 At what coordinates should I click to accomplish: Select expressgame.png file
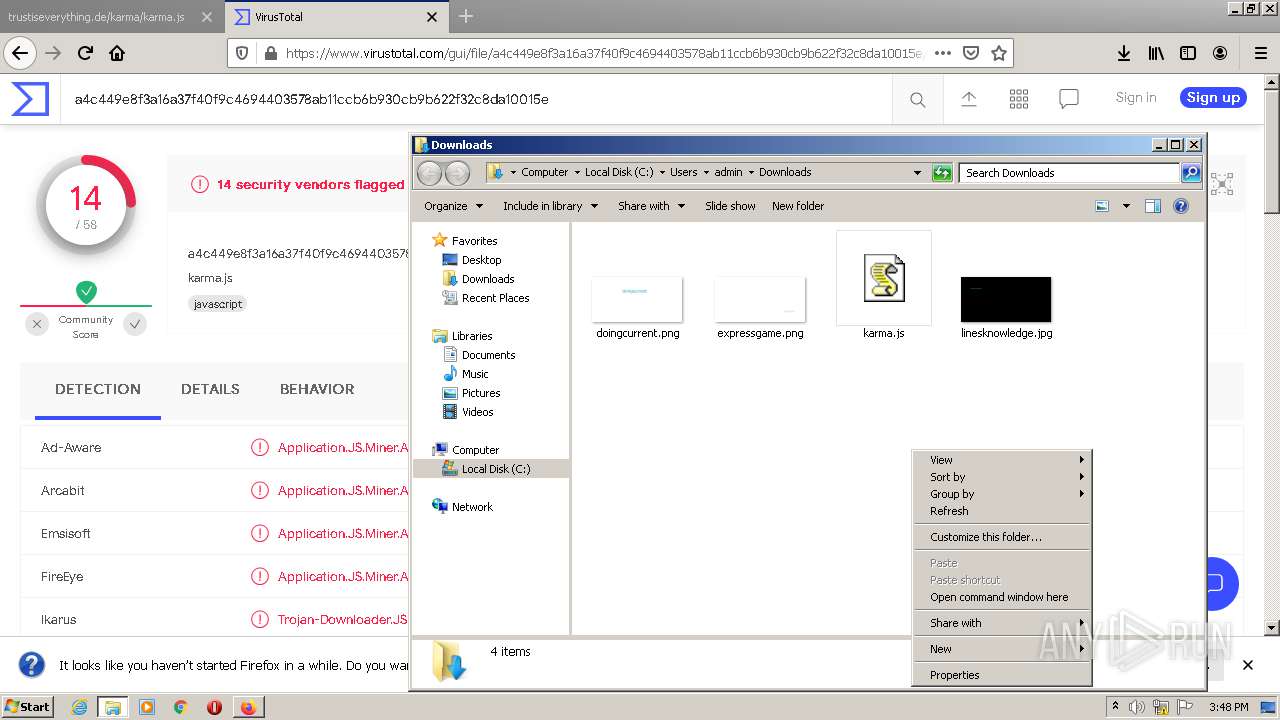click(x=760, y=308)
